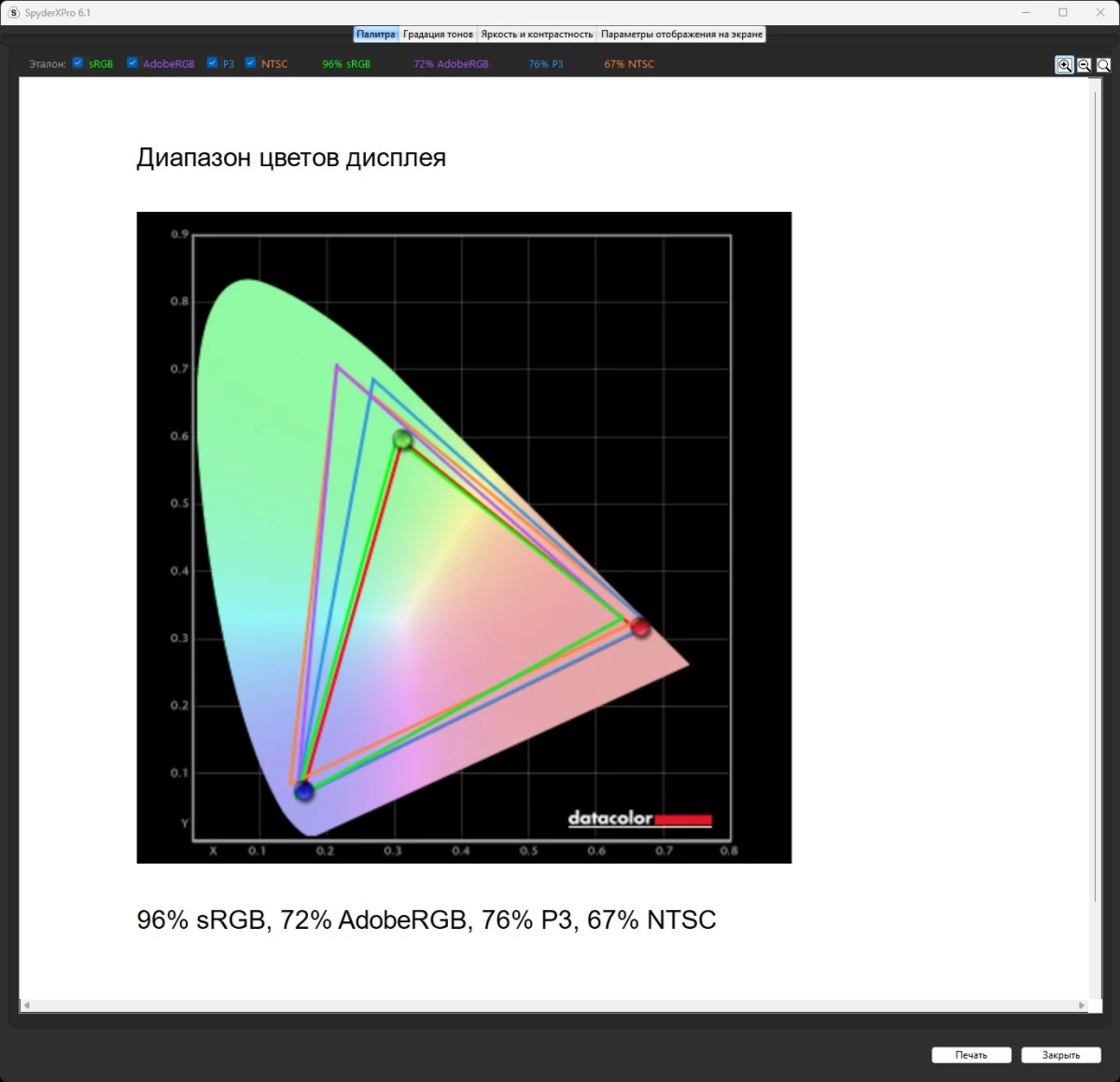Click the zoom out magnifier icon

(x=1084, y=65)
